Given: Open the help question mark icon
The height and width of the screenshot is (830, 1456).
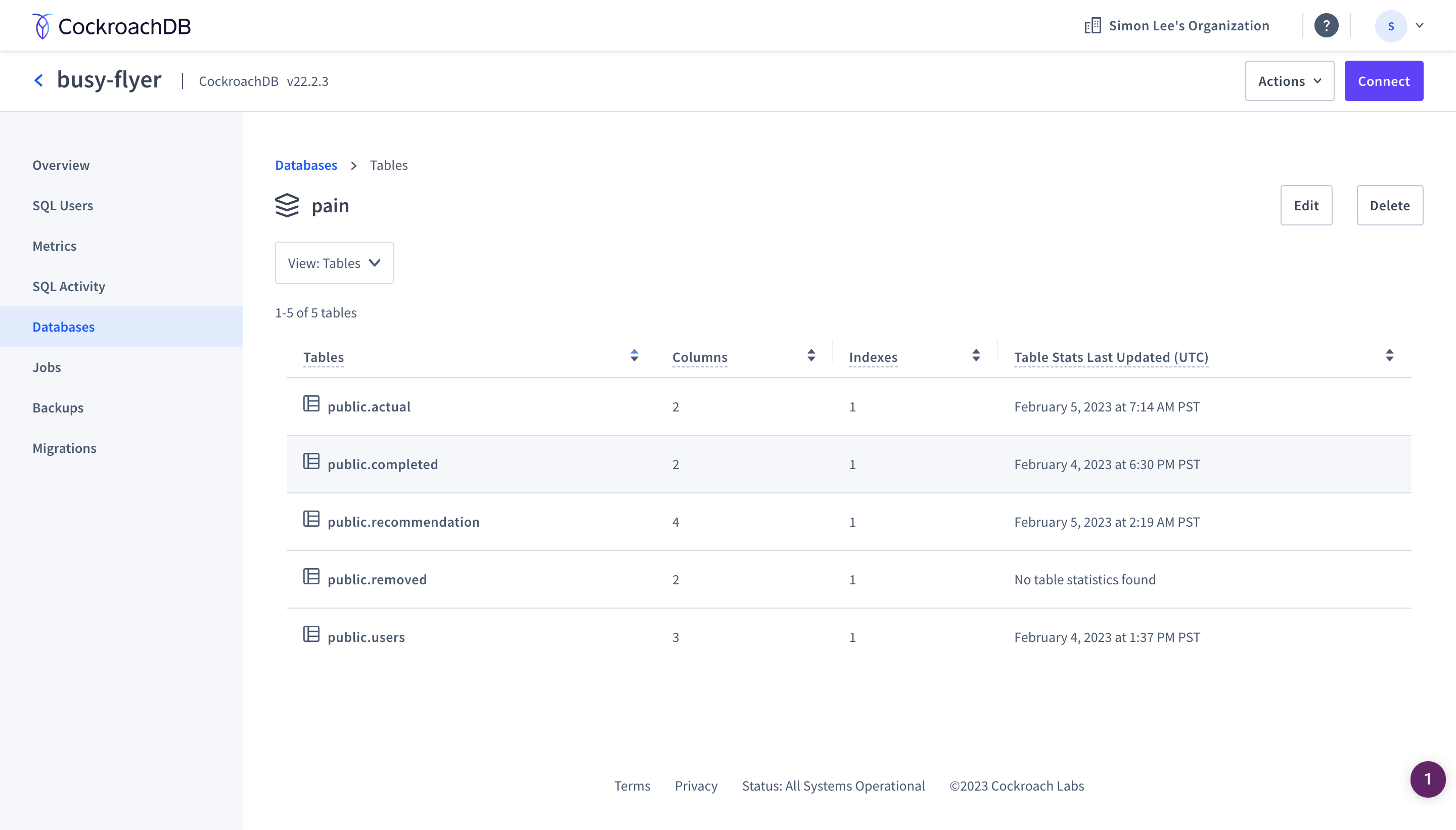Looking at the screenshot, I should tap(1326, 26).
